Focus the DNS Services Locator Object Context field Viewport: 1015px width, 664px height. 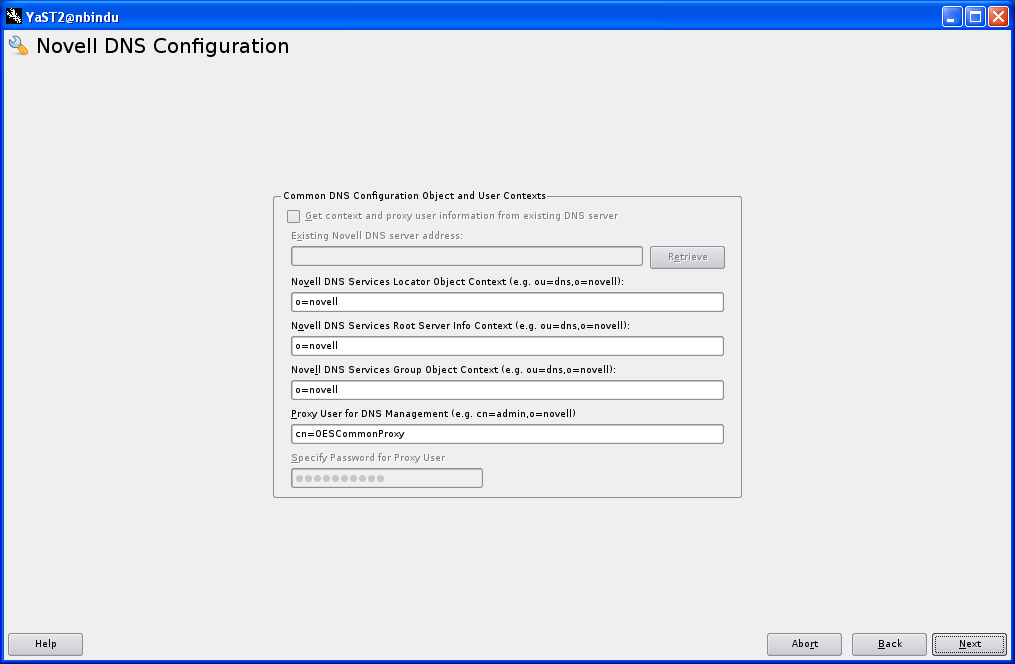pos(507,302)
